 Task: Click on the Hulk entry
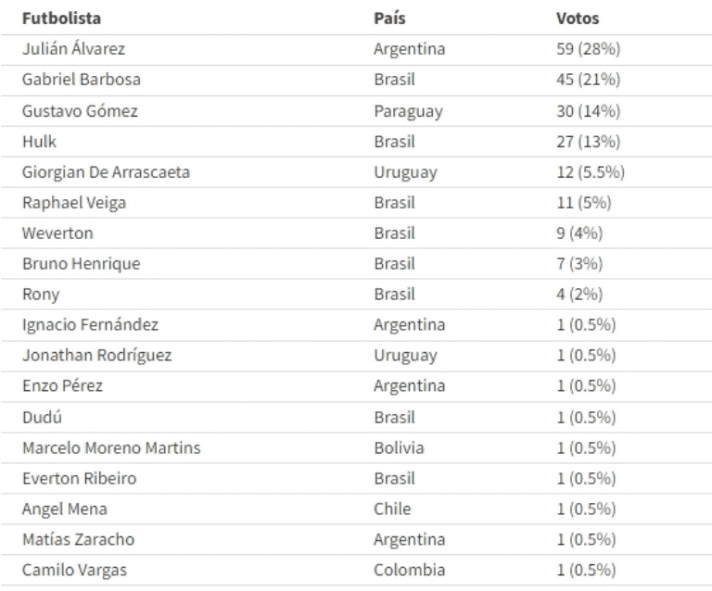coord(40,141)
